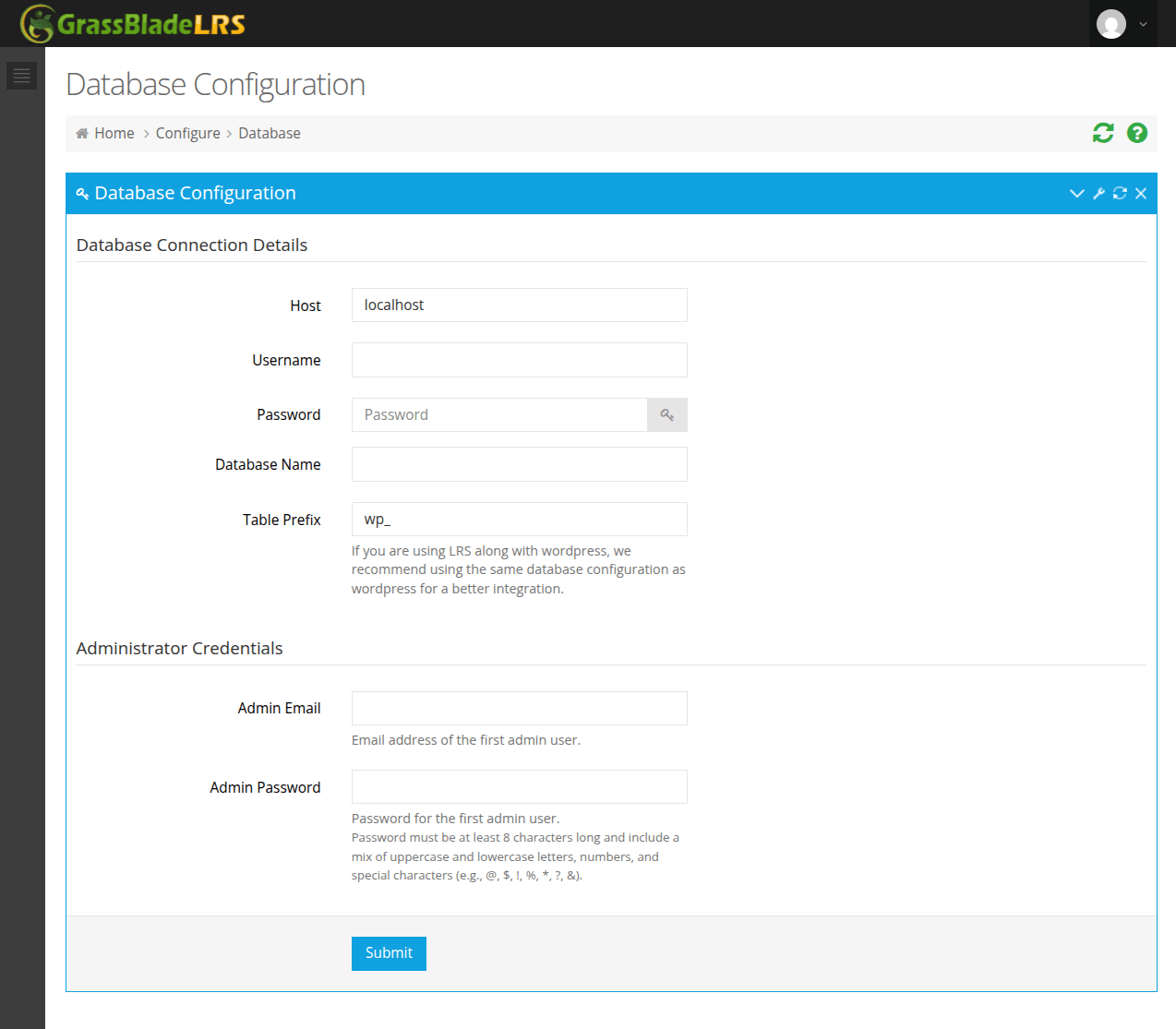
Task: Click the Home breadcrumb icon
Action: 82,133
